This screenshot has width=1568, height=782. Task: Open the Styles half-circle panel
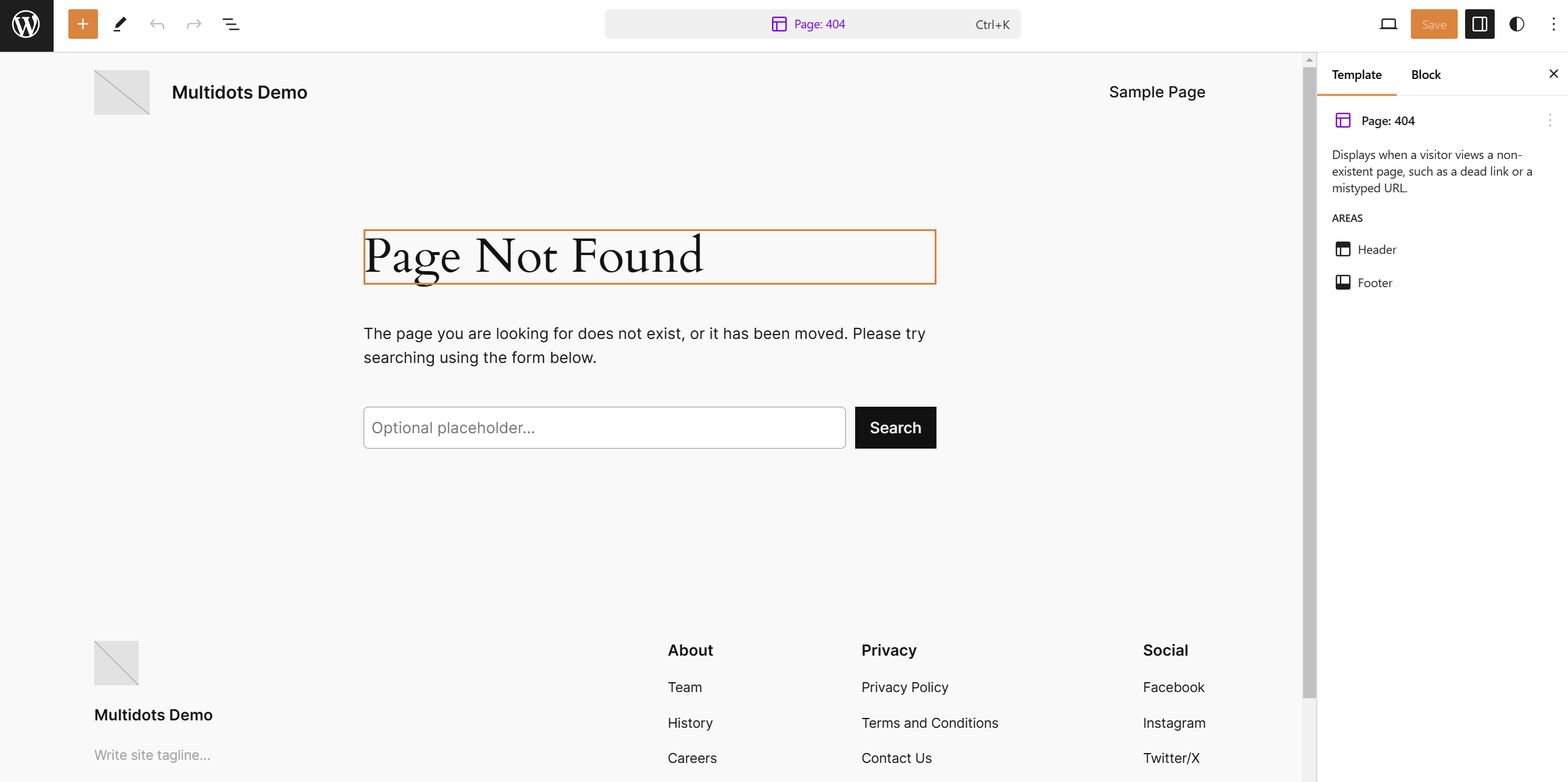click(x=1516, y=24)
